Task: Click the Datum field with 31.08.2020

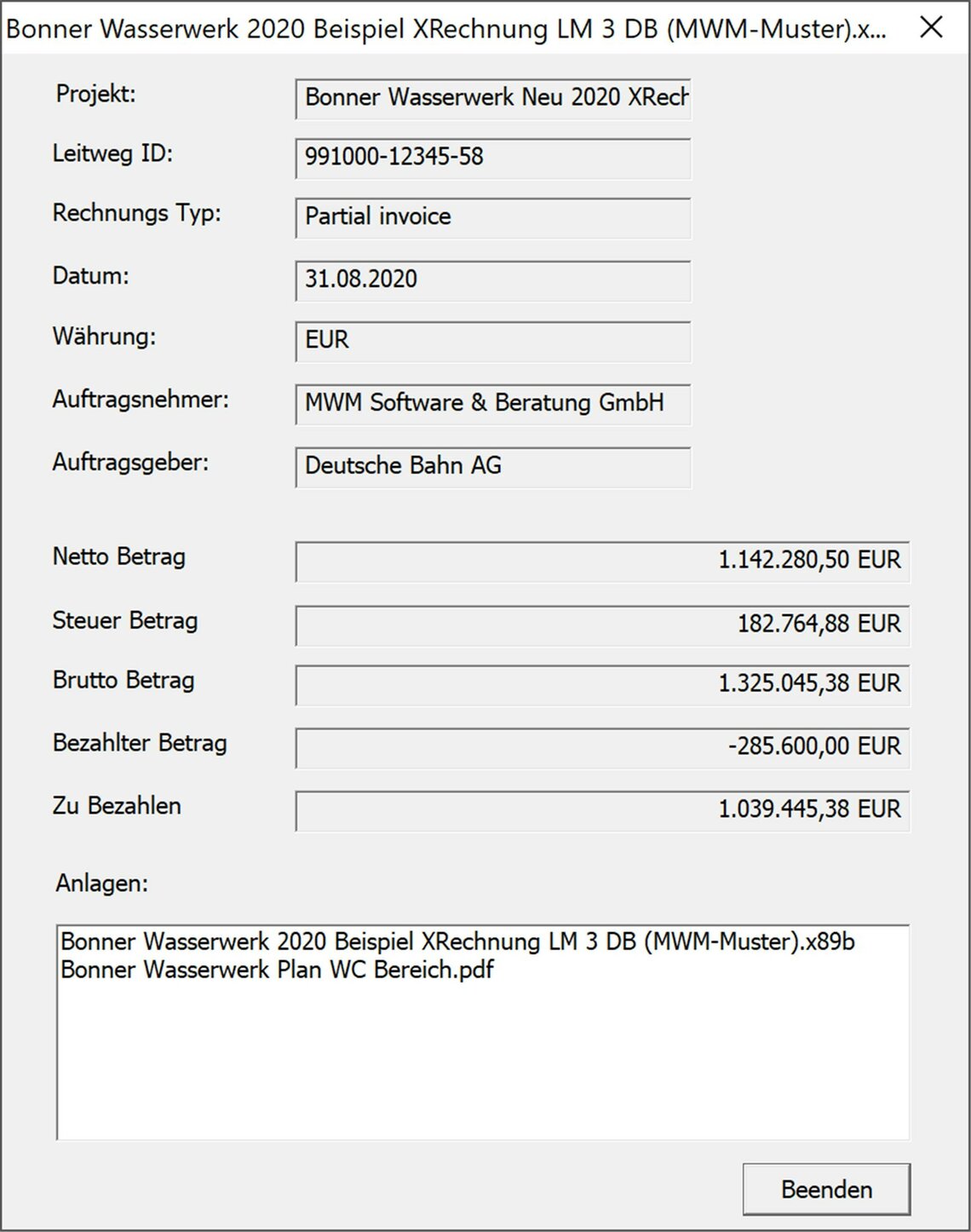Action: [493, 280]
